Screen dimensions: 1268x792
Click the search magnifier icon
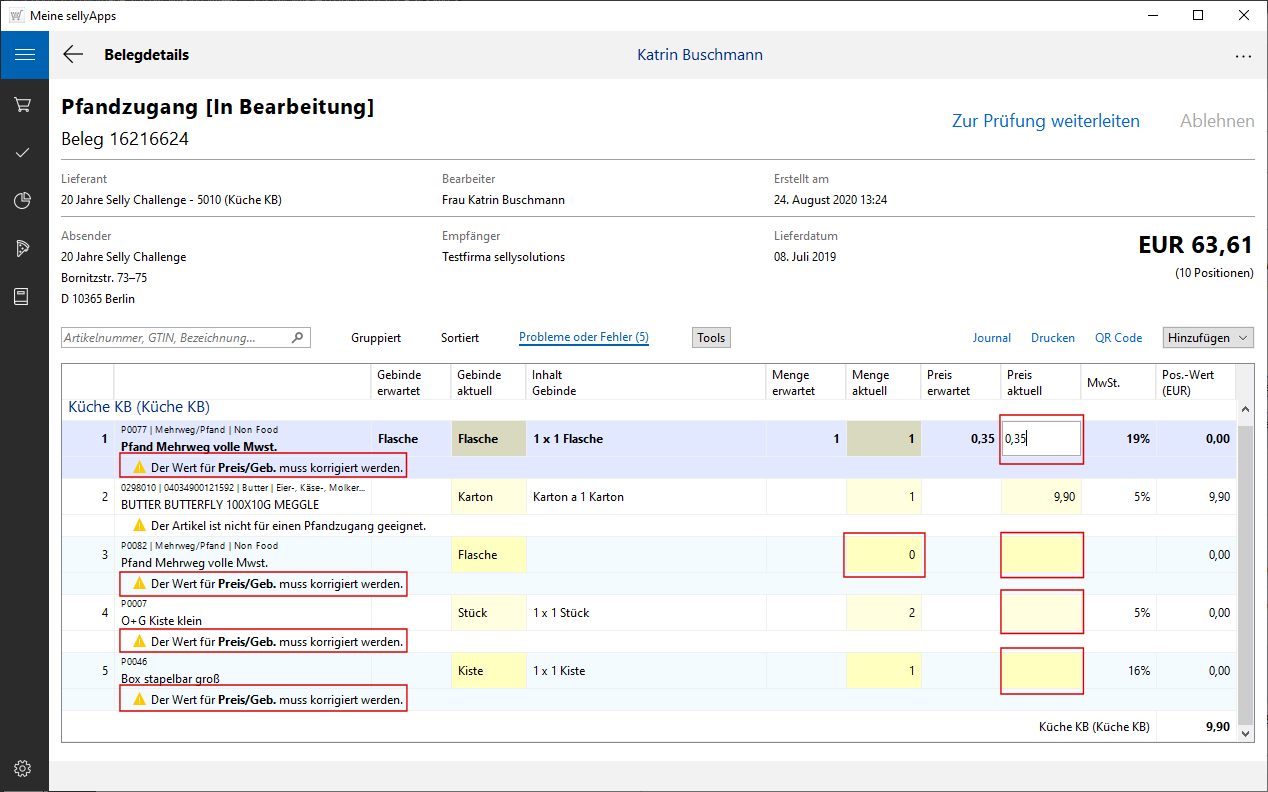(x=297, y=338)
